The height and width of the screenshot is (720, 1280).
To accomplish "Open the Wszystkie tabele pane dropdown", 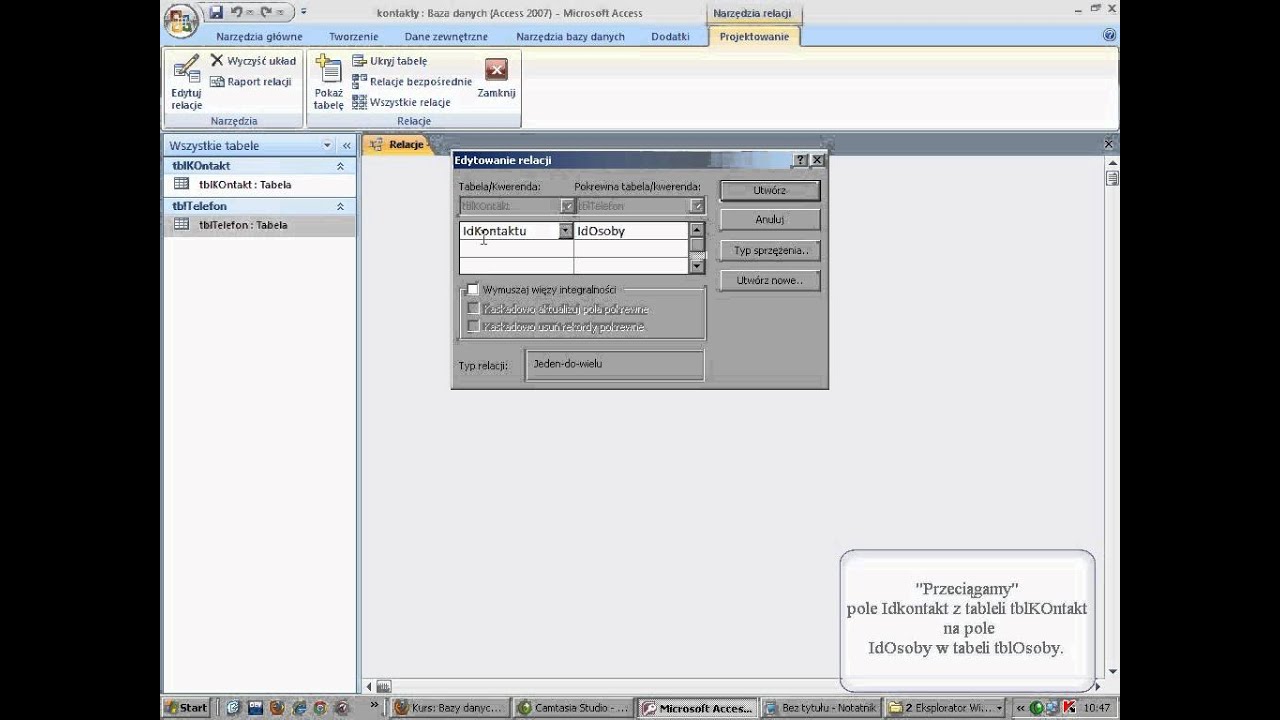I will pyautogui.click(x=327, y=146).
